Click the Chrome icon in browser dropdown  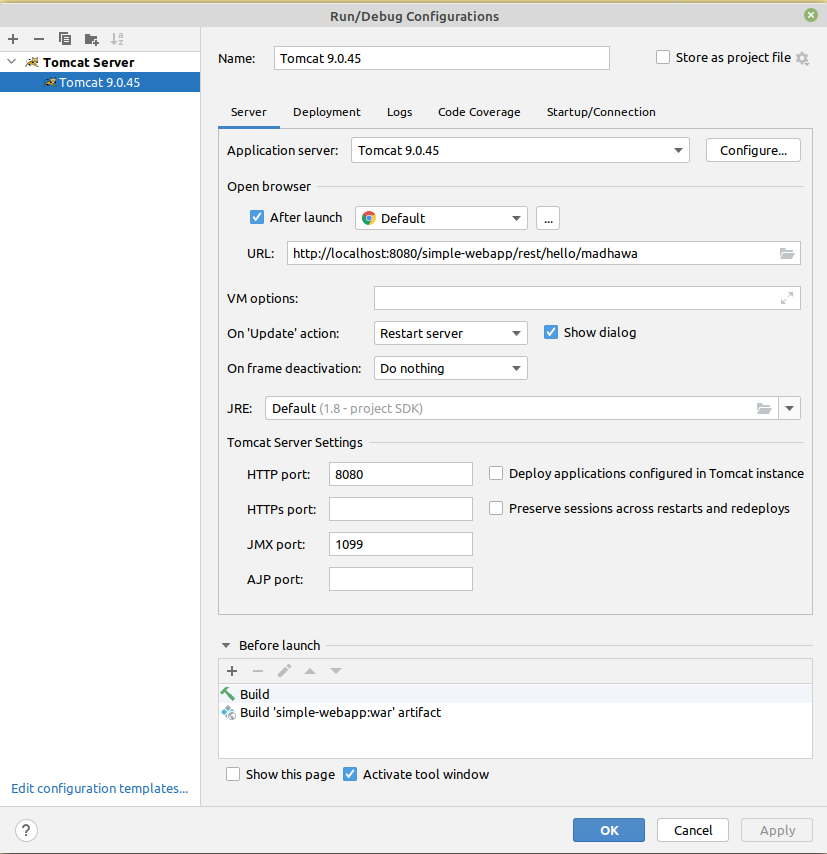(369, 218)
